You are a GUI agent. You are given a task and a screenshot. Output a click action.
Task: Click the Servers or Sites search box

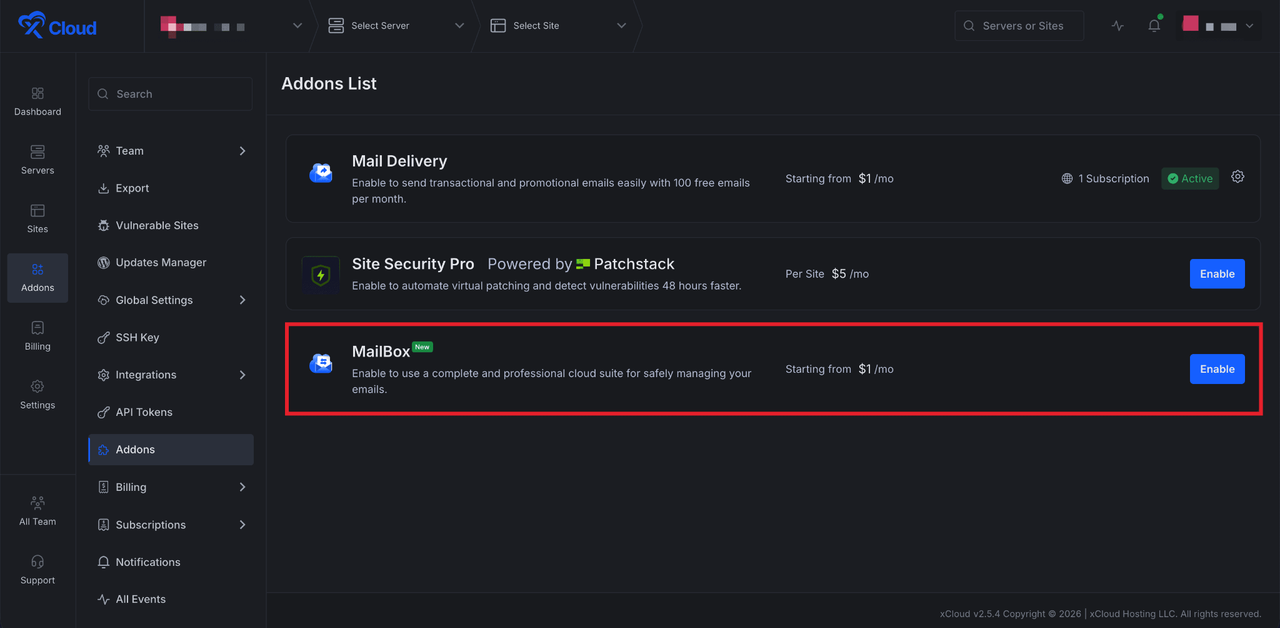click(x=1019, y=26)
